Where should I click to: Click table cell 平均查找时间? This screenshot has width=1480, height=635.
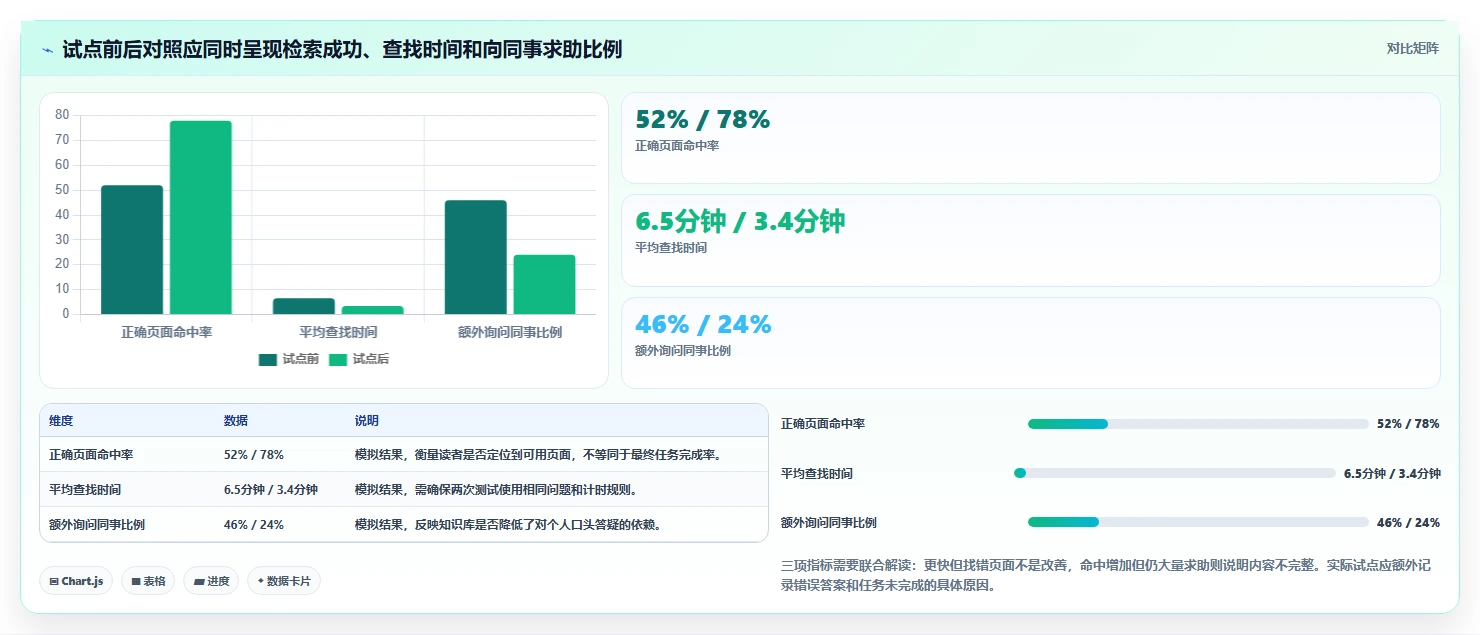click(85, 490)
